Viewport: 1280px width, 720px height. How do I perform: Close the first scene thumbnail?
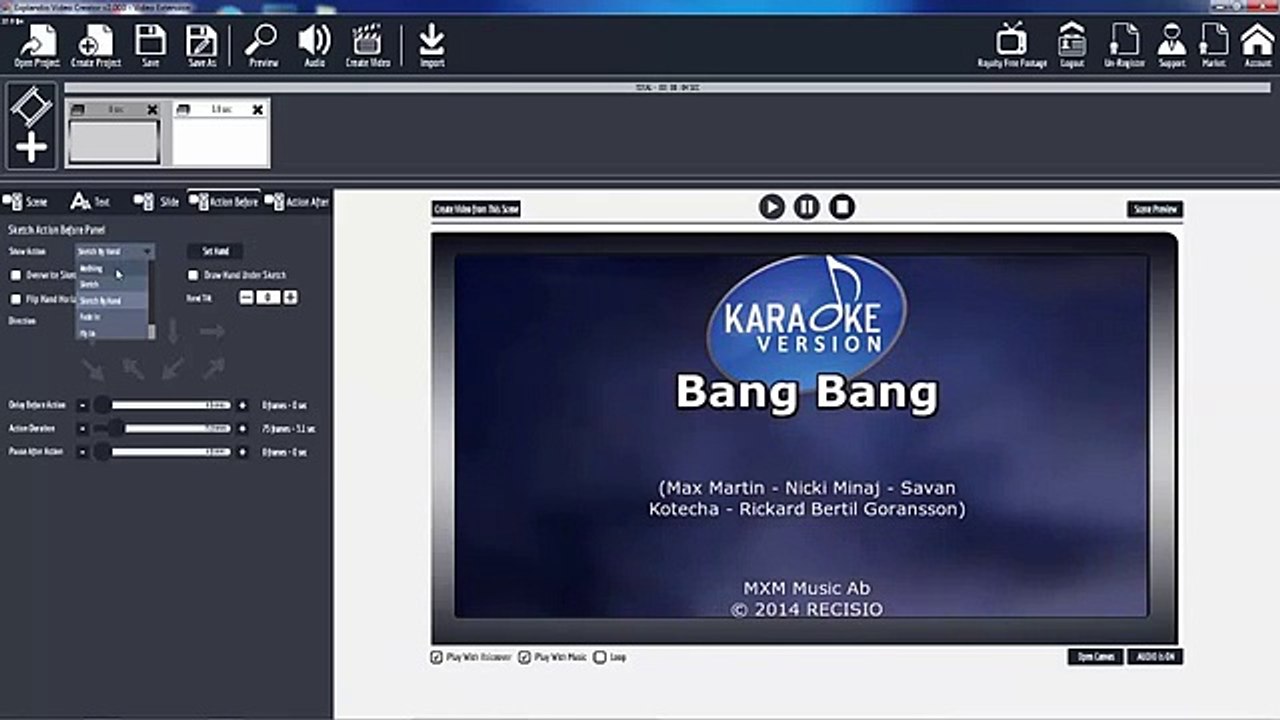click(x=152, y=110)
